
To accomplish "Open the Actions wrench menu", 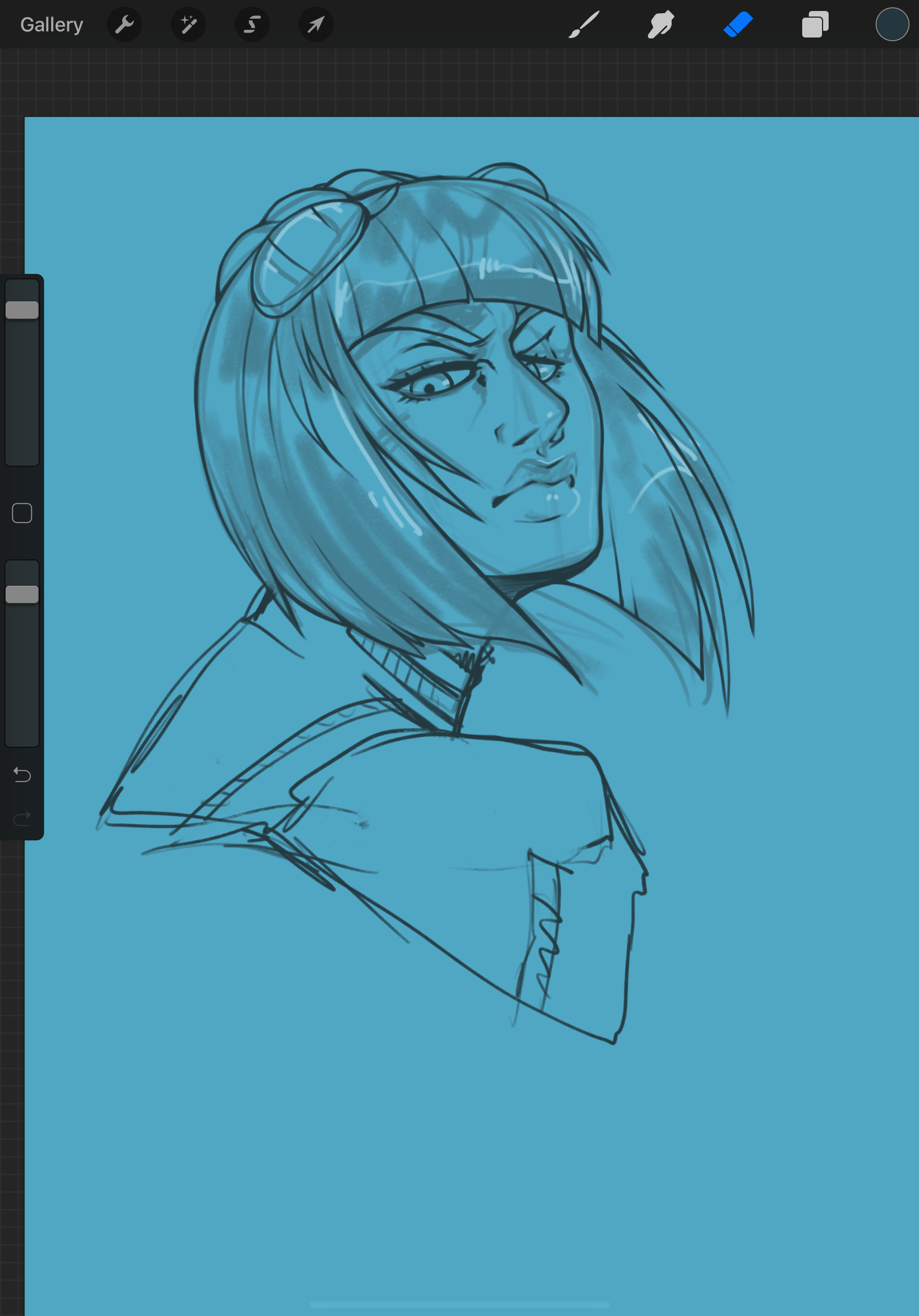I will pyautogui.click(x=125, y=25).
